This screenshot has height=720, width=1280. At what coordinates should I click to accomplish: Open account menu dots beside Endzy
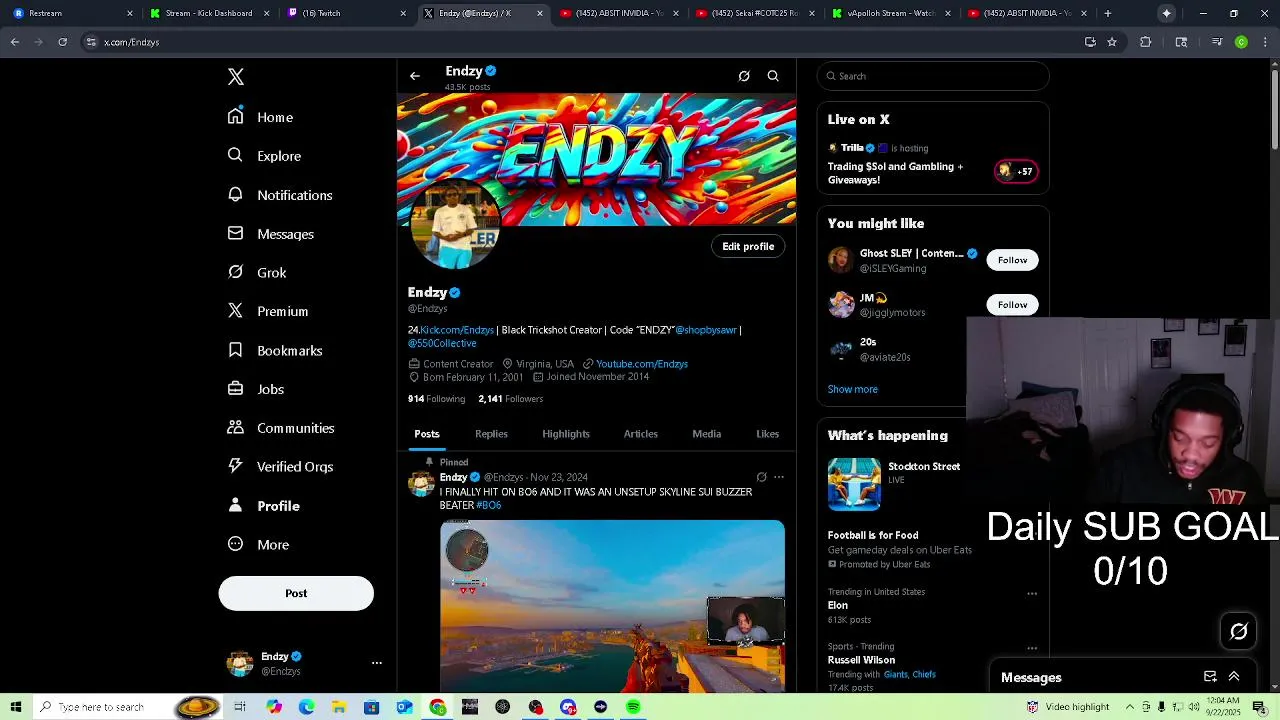pyautogui.click(x=377, y=663)
